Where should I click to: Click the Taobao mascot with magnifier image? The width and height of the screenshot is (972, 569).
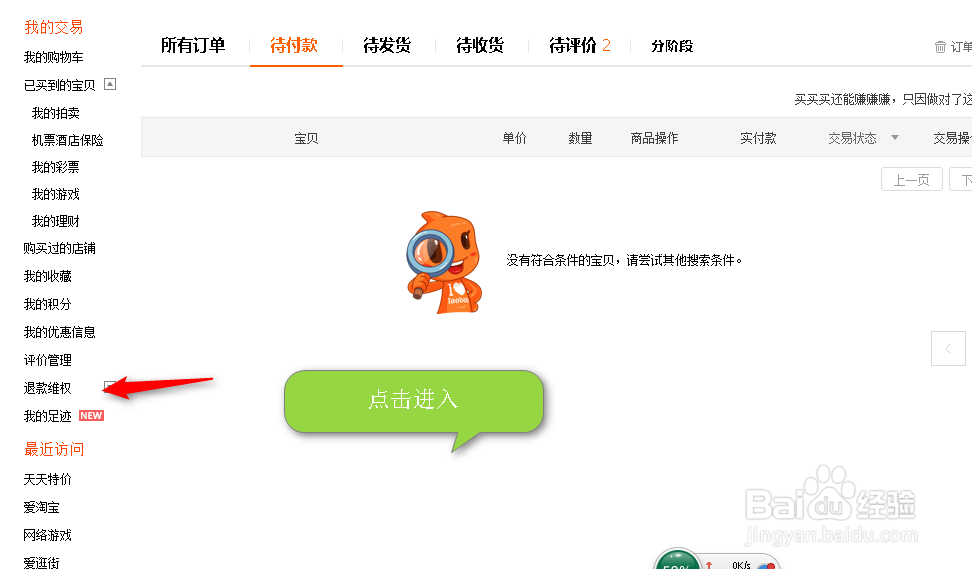[444, 263]
